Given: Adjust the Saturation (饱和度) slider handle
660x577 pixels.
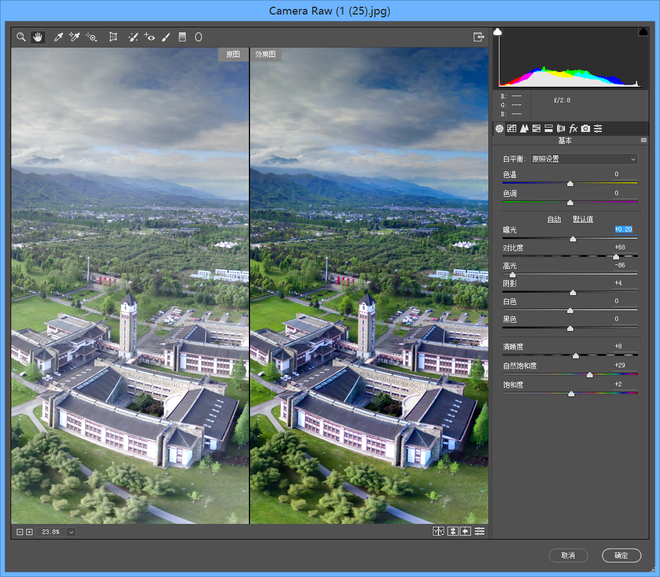Looking at the screenshot, I should pyautogui.click(x=571, y=394).
